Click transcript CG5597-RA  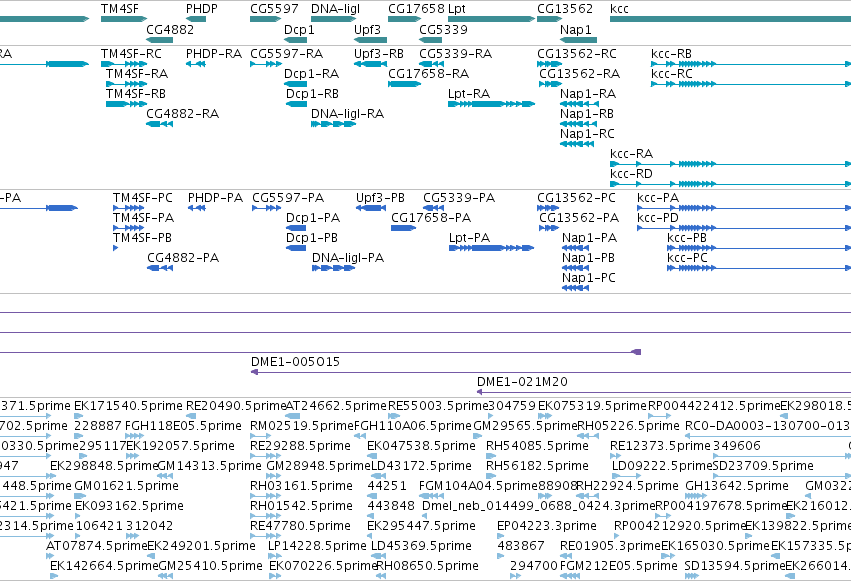pyautogui.click(x=265, y=64)
